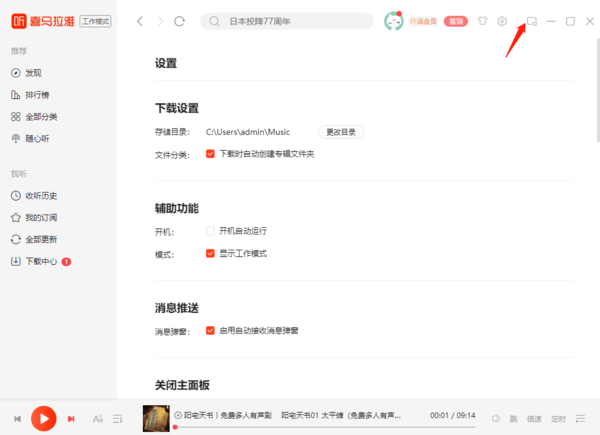This screenshot has width=600, height=435.
Task: Switch to mini player mode icon
Action: pos(532,21)
